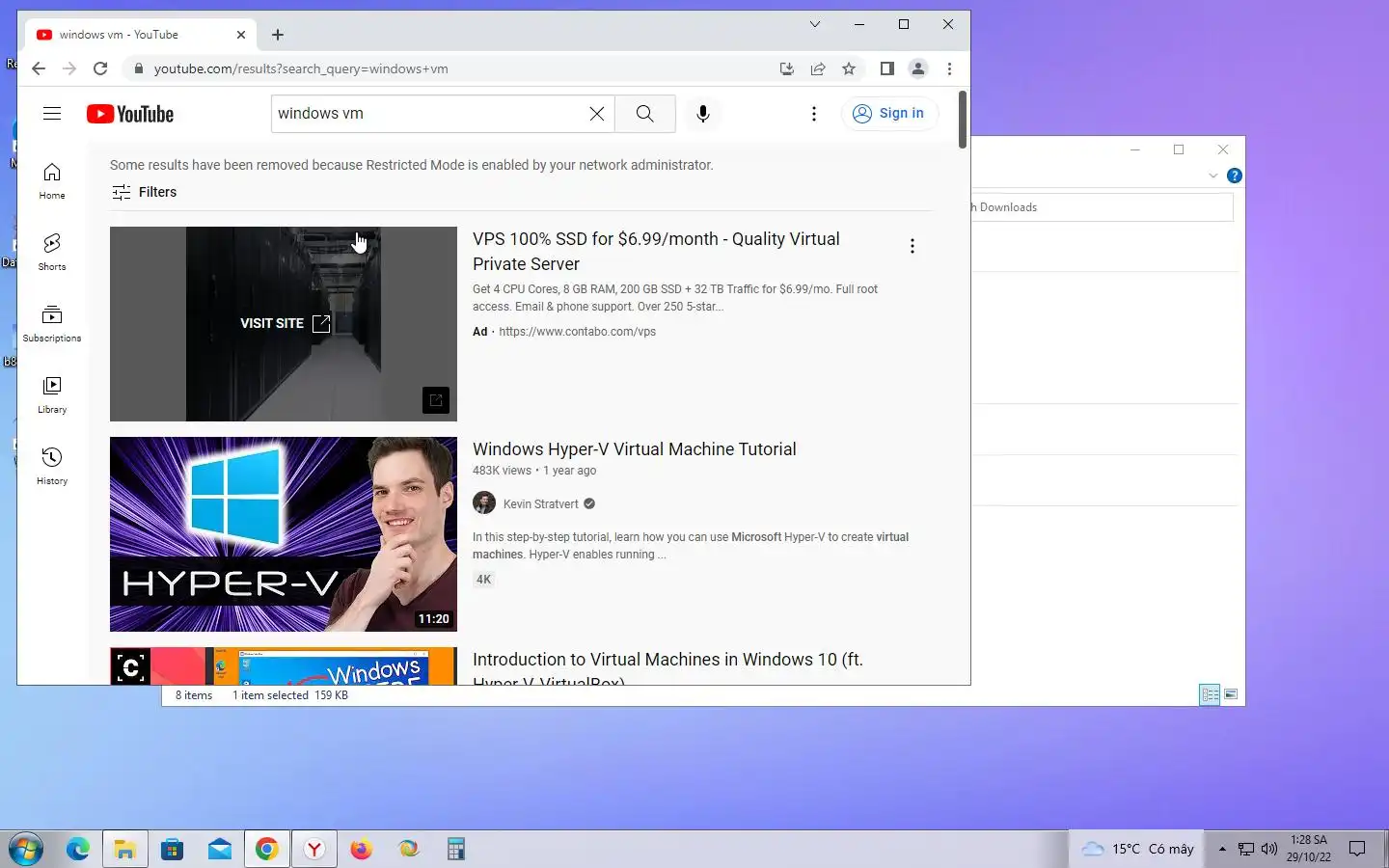Go back in Chrome

[x=39, y=68]
